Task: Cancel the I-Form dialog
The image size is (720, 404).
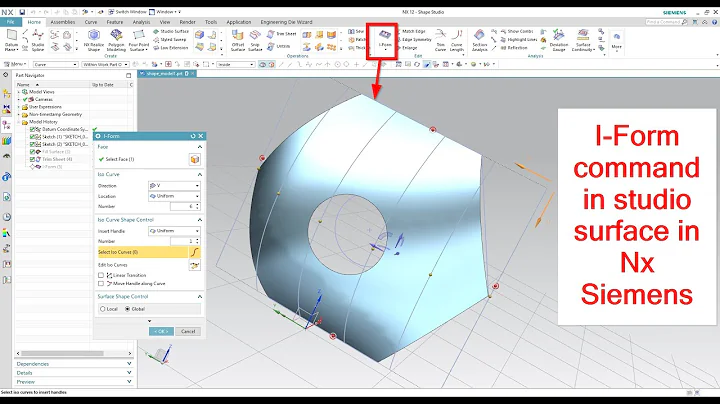Action: [188, 331]
